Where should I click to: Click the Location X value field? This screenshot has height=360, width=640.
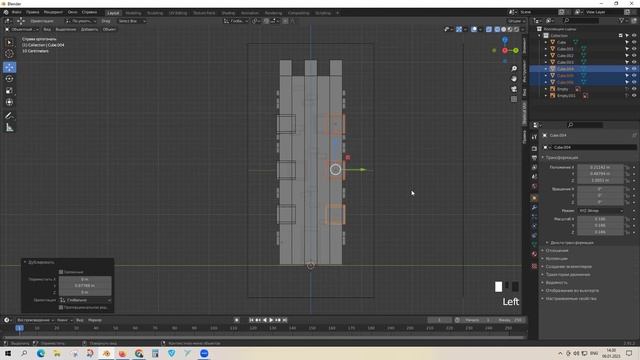(x=600, y=167)
